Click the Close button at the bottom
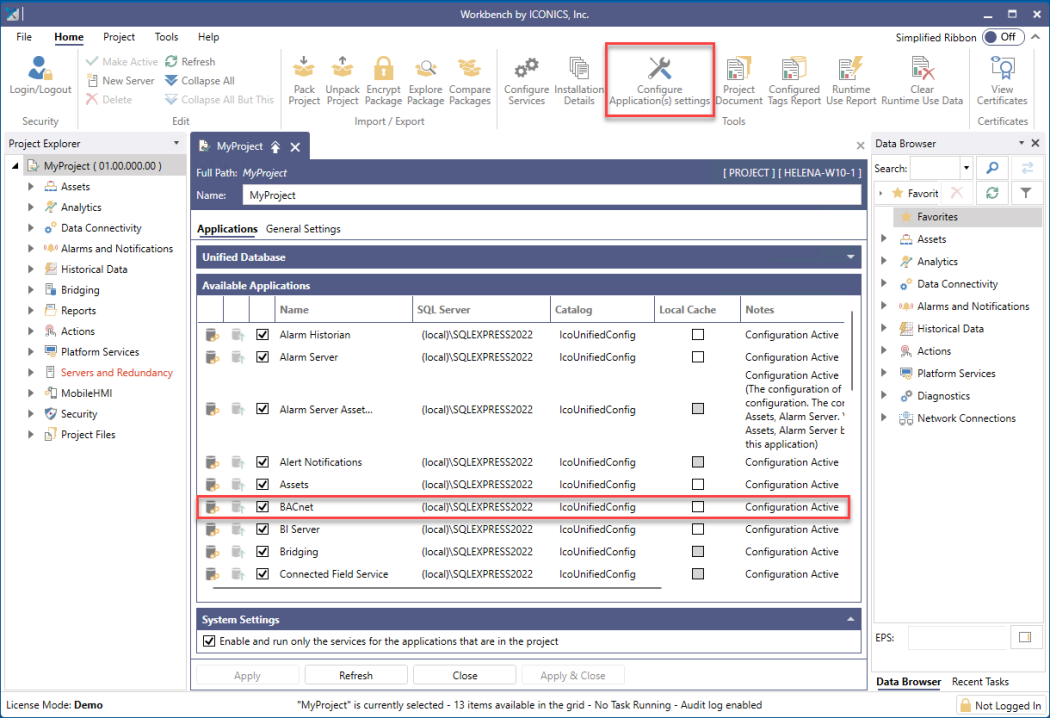1050x718 pixels. (x=464, y=676)
